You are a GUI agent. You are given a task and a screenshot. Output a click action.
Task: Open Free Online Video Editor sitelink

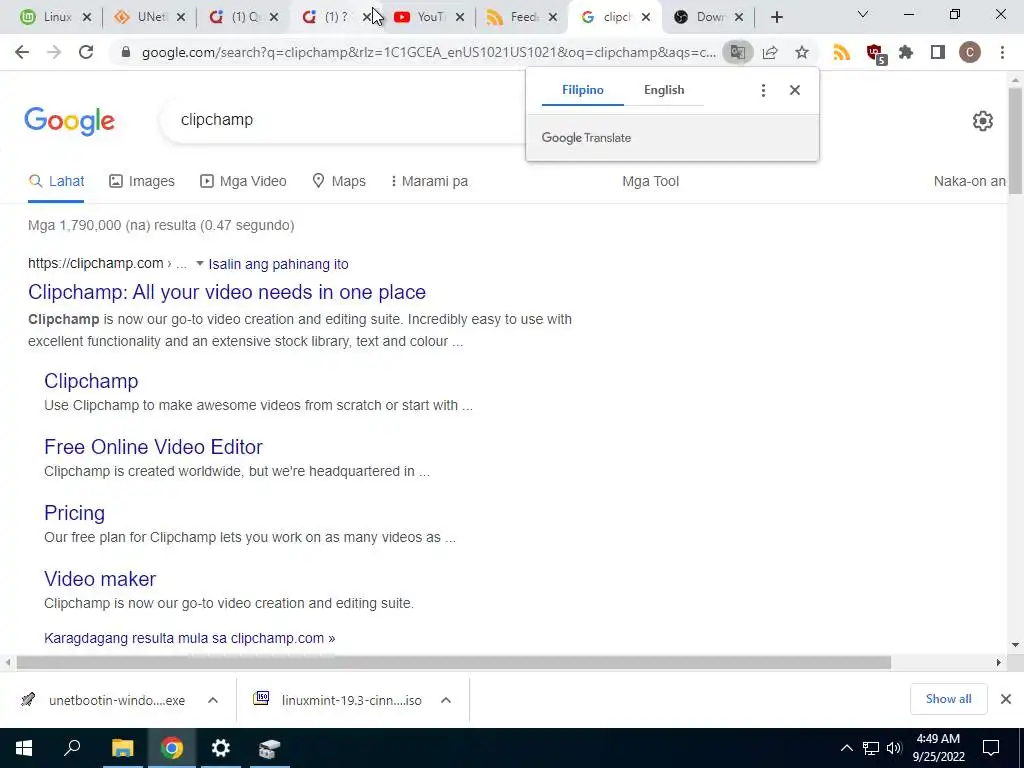pos(153,447)
